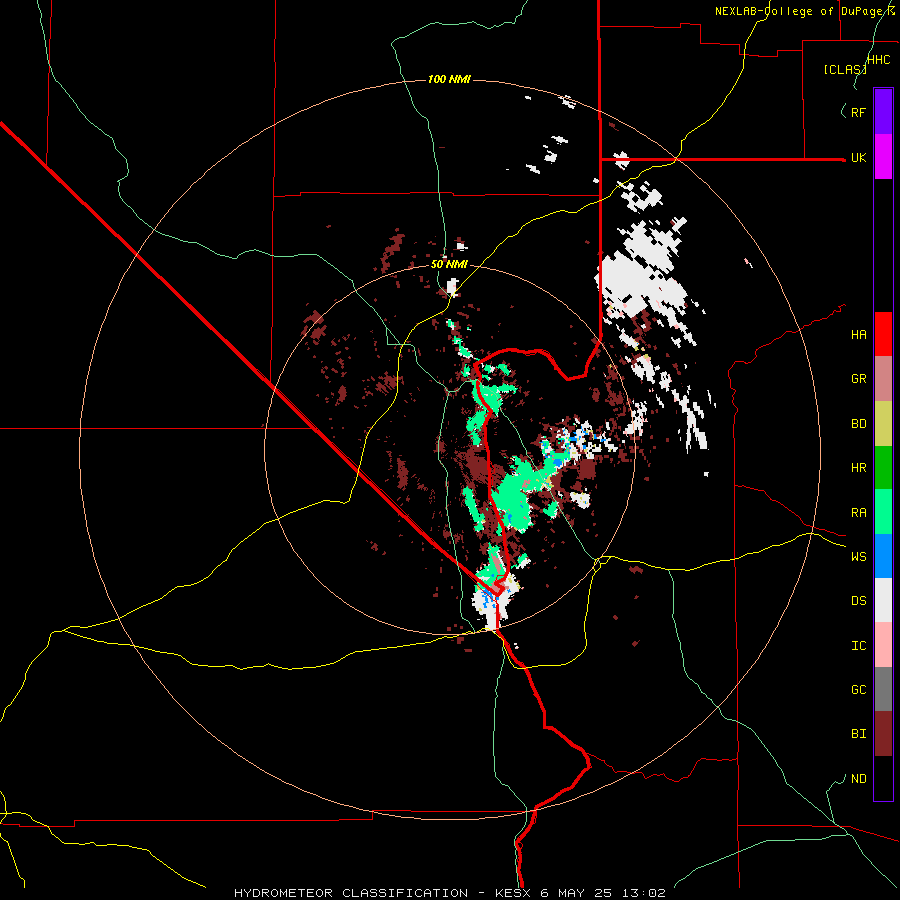This screenshot has width=900, height=900.
Task: Click the HHC product code text
Action: click(879, 60)
